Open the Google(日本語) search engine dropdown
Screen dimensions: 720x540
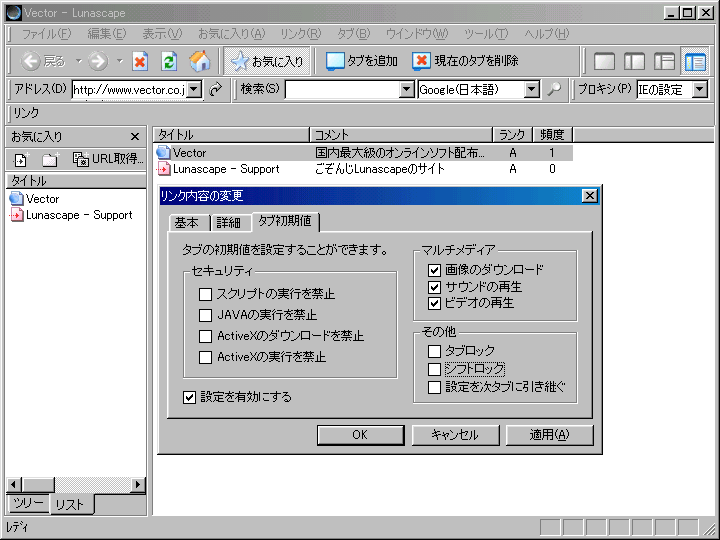point(531,89)
